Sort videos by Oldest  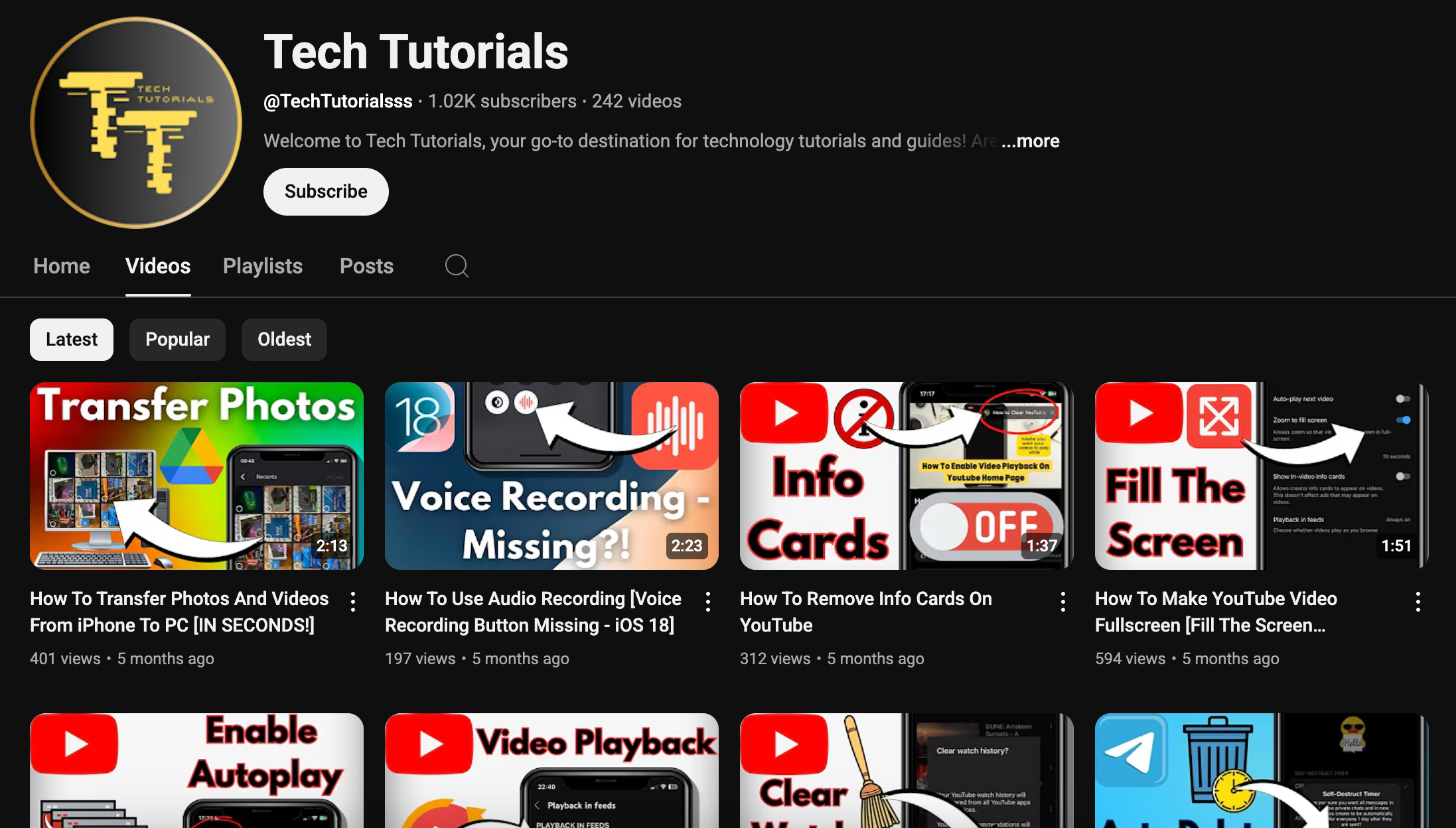tap(284, 340)
